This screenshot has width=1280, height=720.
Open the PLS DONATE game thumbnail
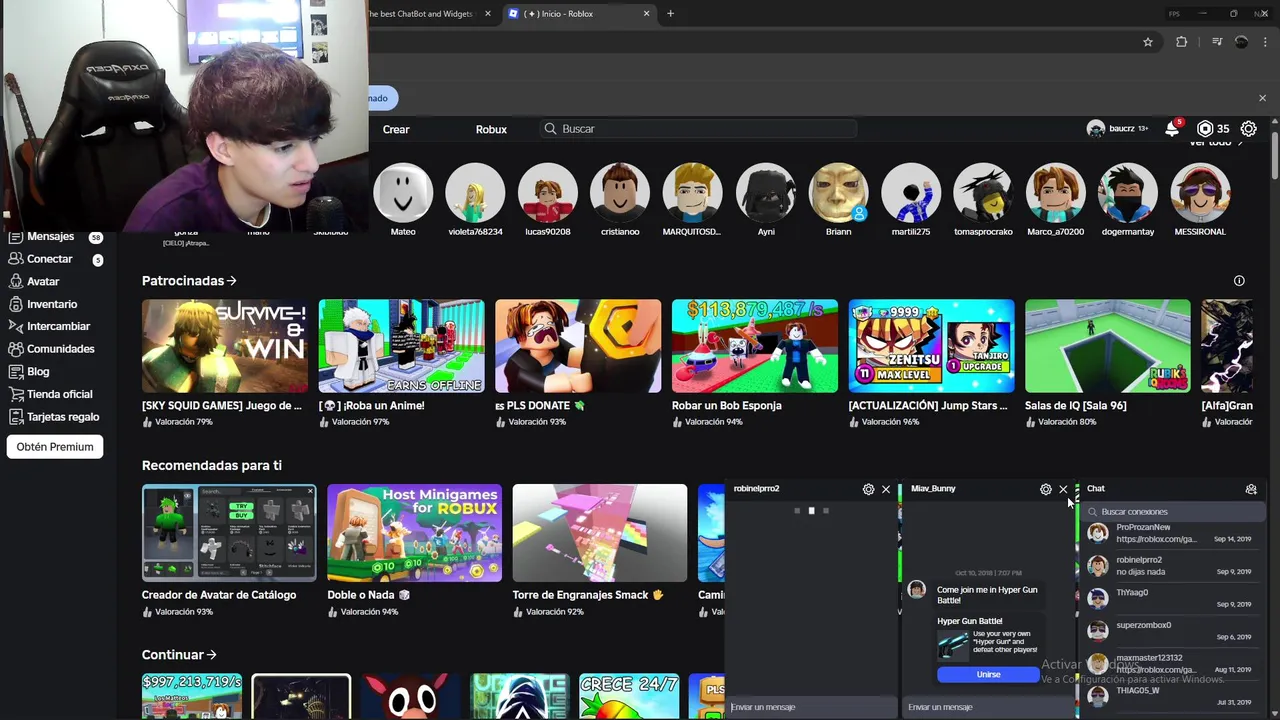(578, 346)
